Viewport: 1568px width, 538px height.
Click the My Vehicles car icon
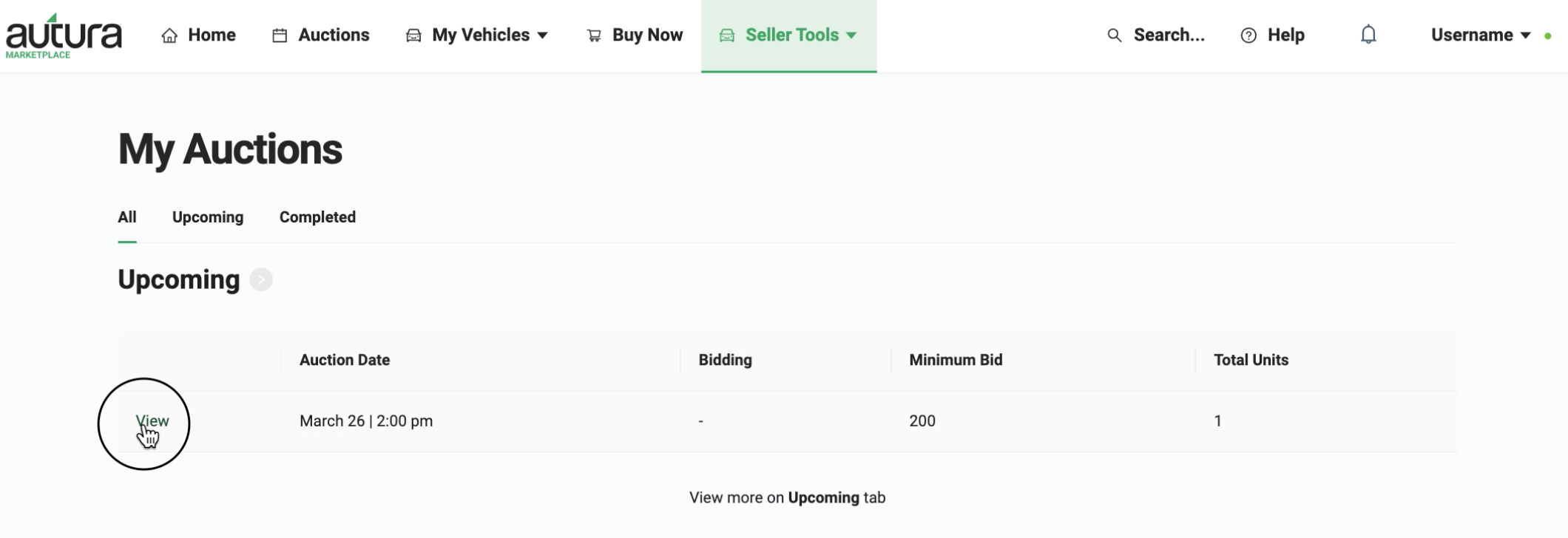pyautogui.click(x=413, y=35)
